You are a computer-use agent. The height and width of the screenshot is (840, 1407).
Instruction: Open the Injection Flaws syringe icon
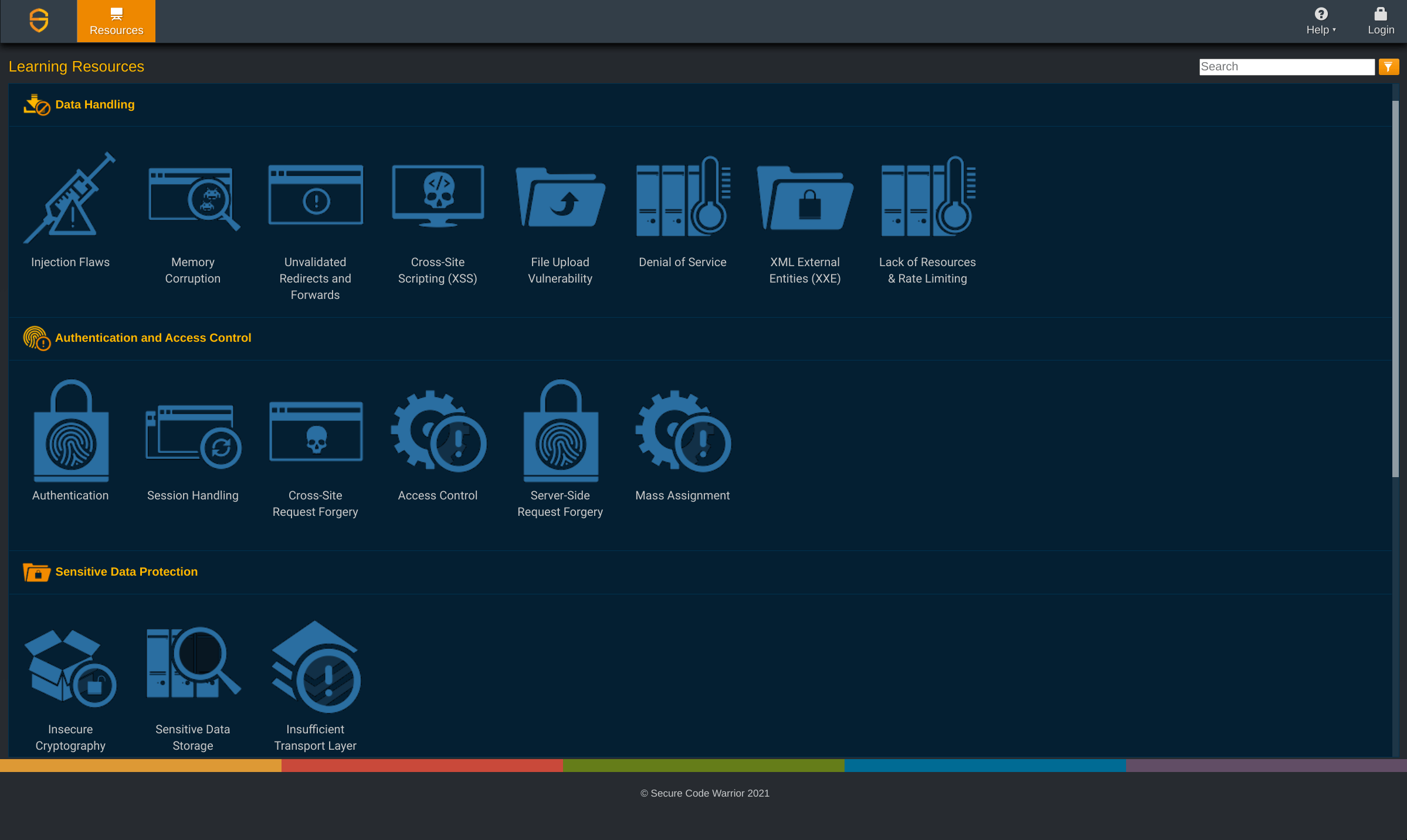70,198
